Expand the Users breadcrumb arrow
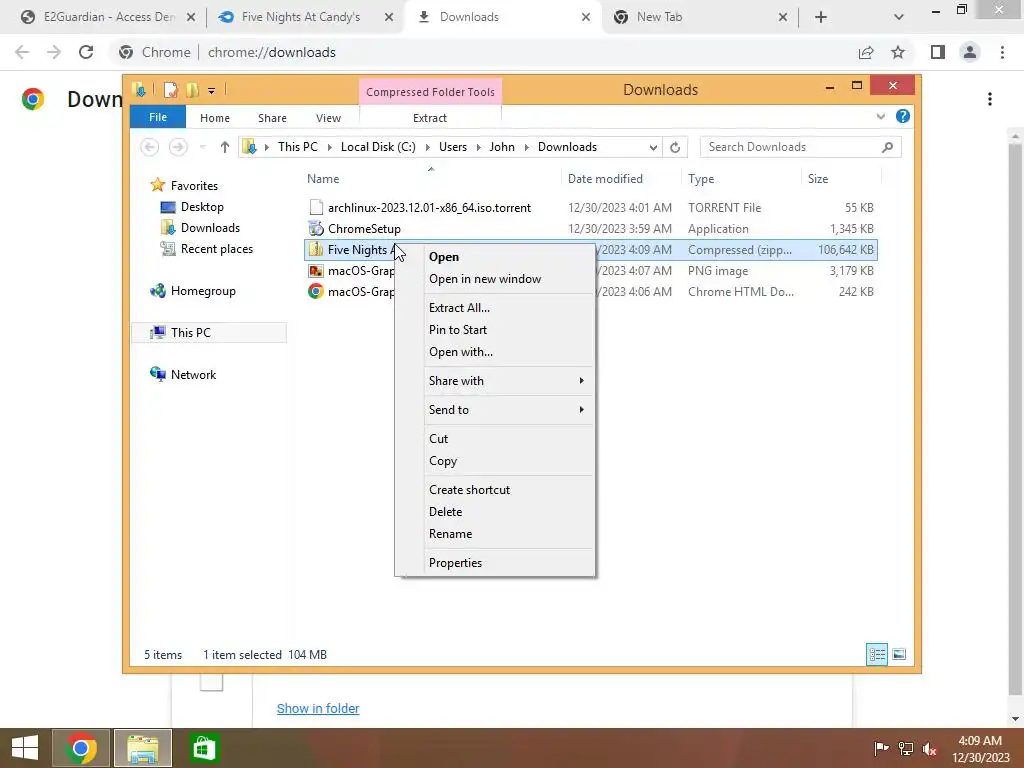 [479, 148]
